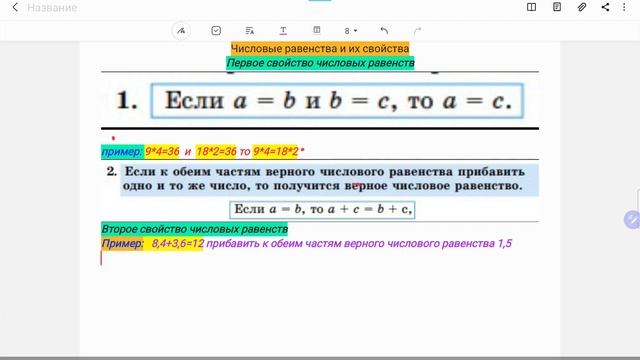Redo the last action
This screenshot has height=360, width=640.
point(417,31)
